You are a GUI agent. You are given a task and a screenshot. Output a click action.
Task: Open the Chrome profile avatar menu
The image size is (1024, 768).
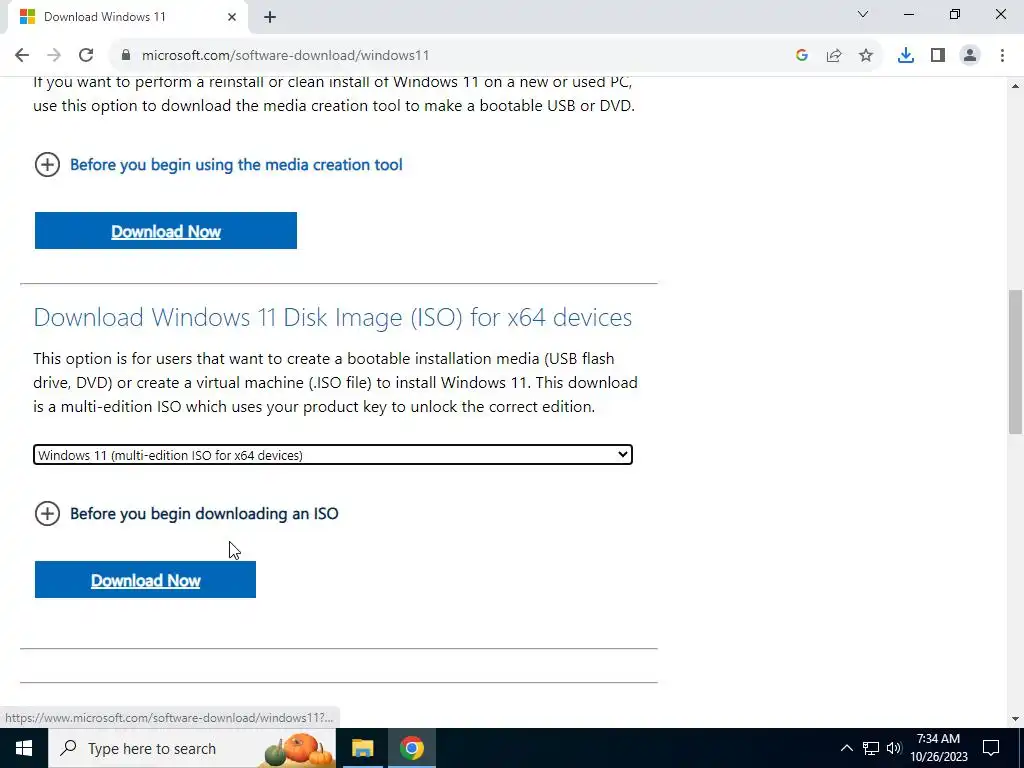click(970, 56)
